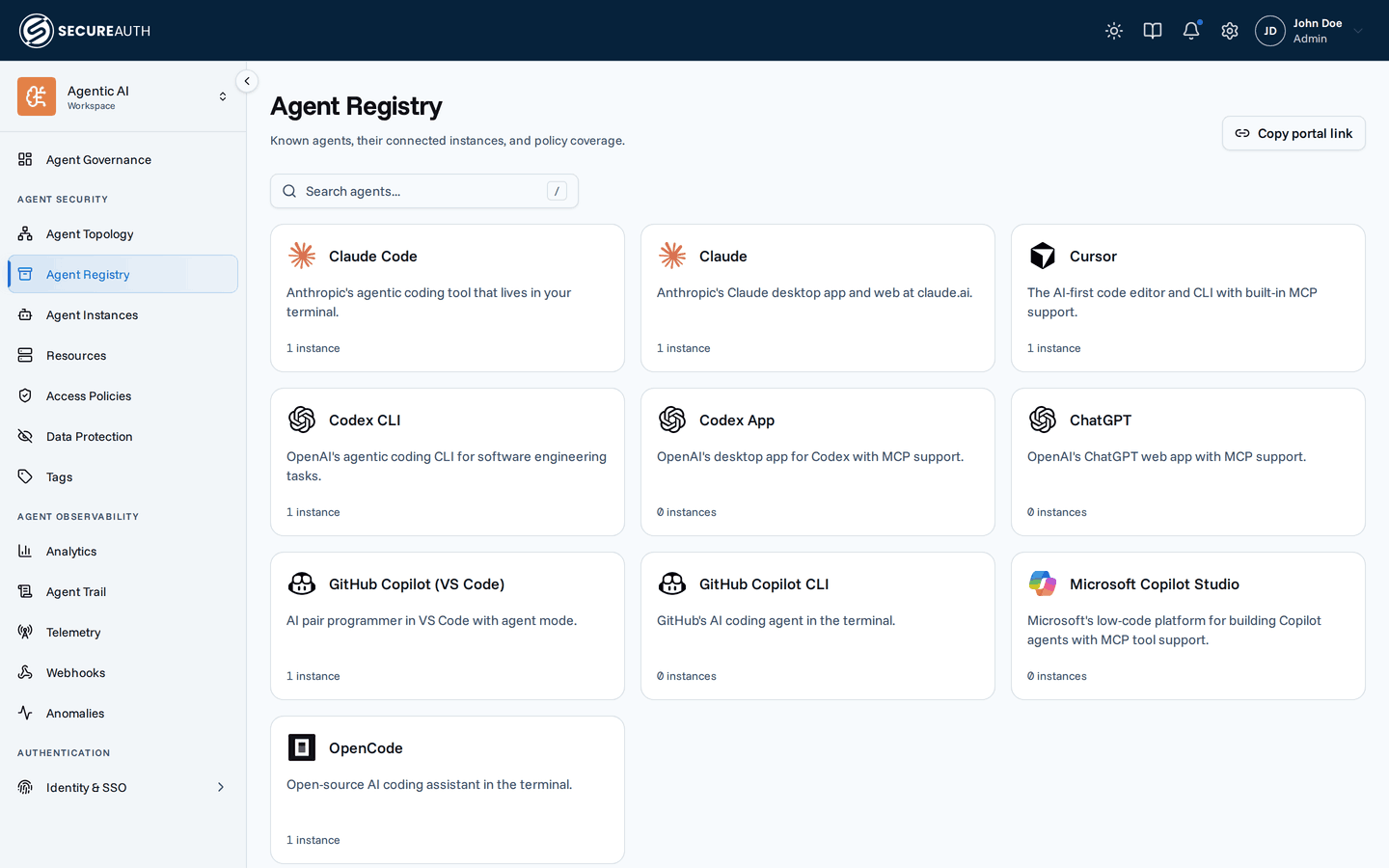Click 'AI pair programmer in VS Code' description

(431, 620)
